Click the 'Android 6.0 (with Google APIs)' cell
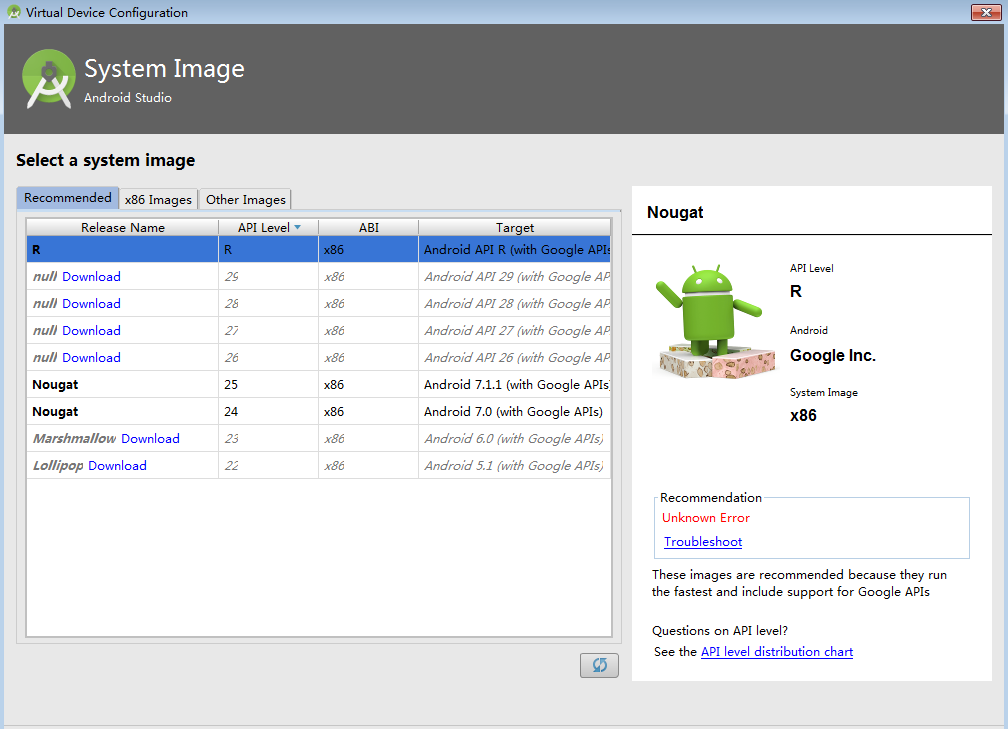The image size is (1008, 729). [x=514, y=438]
